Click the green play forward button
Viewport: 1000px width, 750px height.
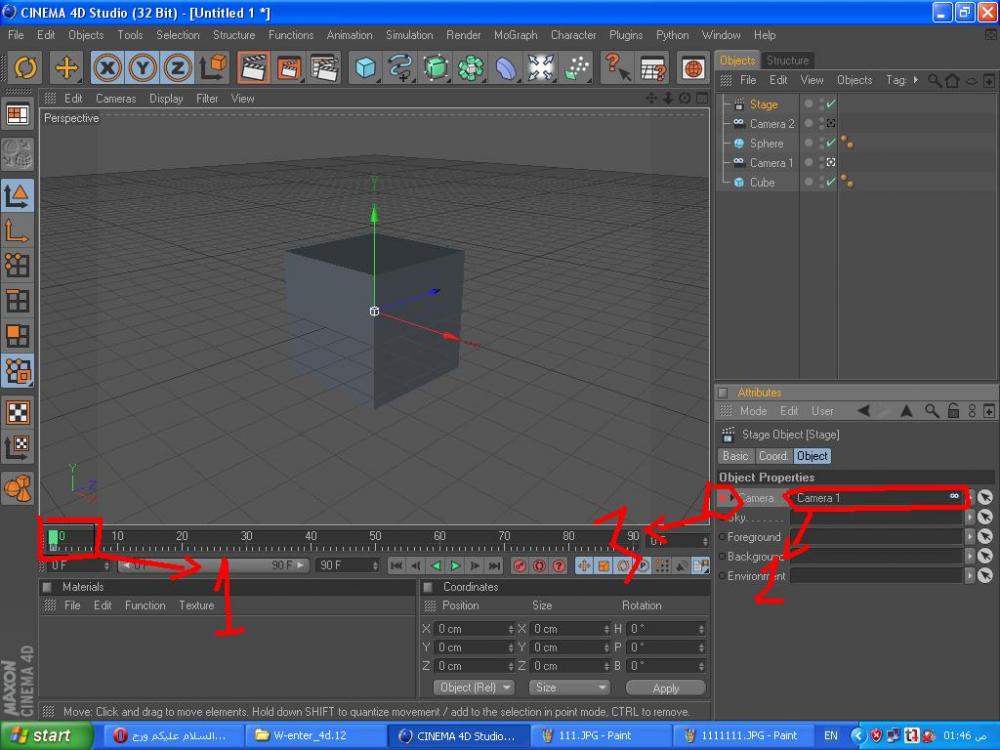455,566
